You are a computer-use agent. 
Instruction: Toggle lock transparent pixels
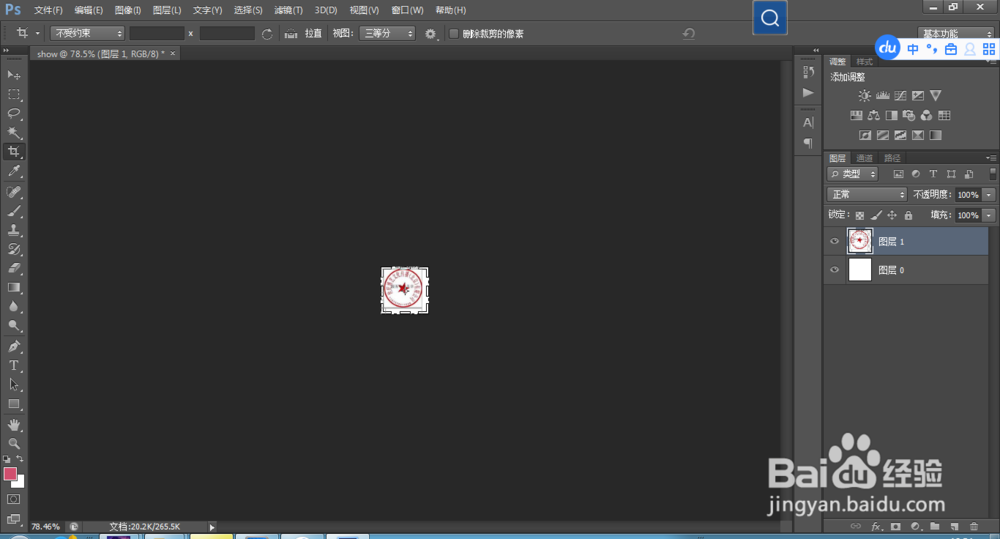click(860, 216)
